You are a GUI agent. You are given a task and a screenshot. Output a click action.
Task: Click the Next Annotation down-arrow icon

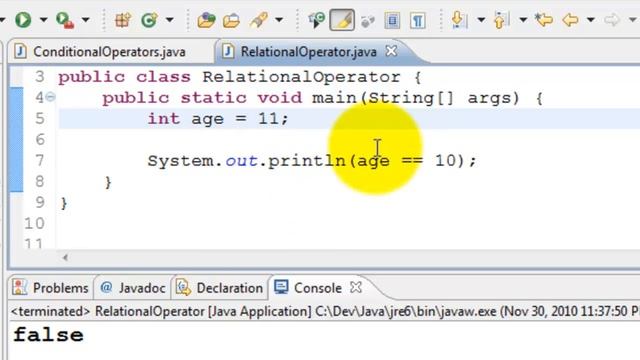[459, 20]
